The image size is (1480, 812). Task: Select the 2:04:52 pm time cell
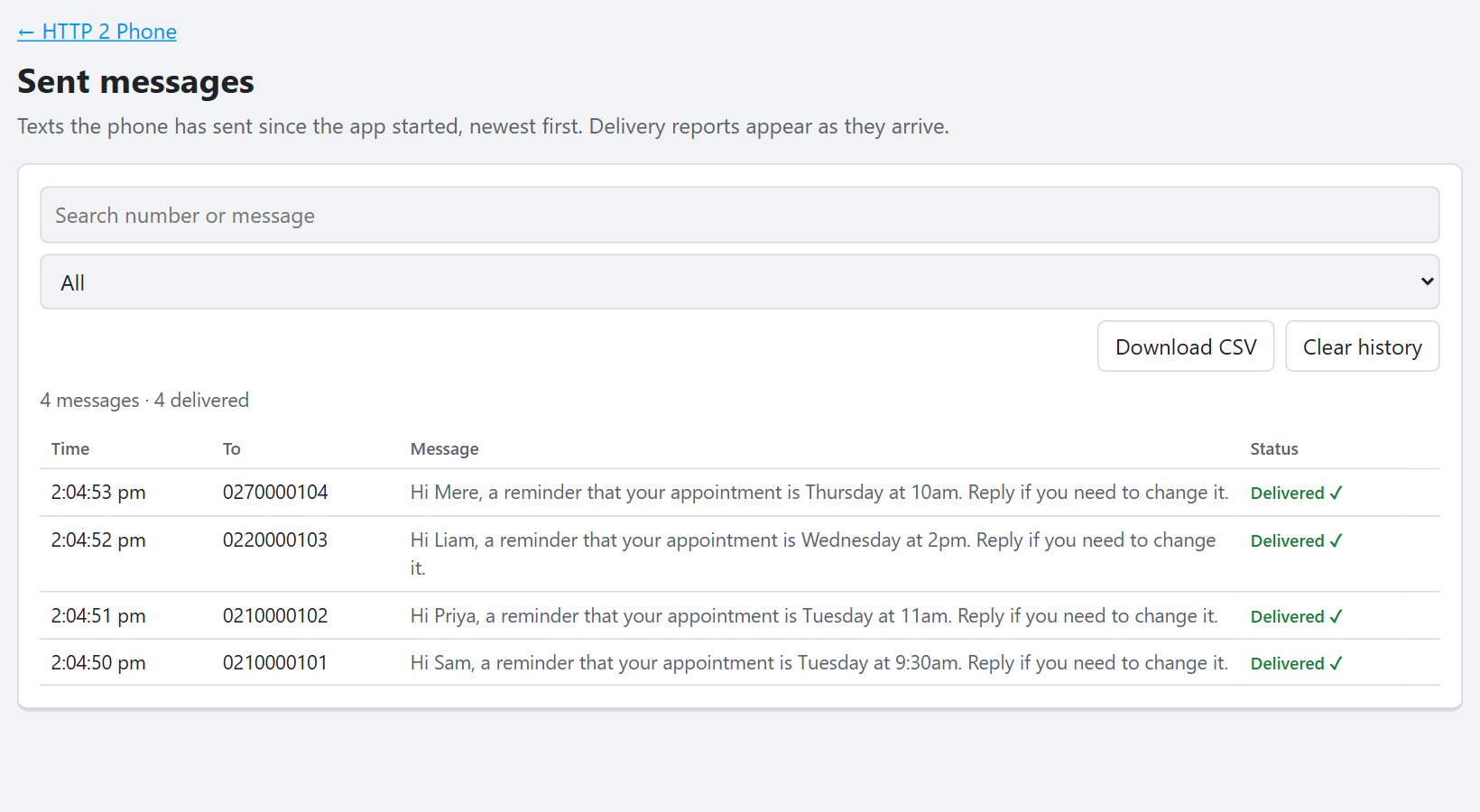98,540
